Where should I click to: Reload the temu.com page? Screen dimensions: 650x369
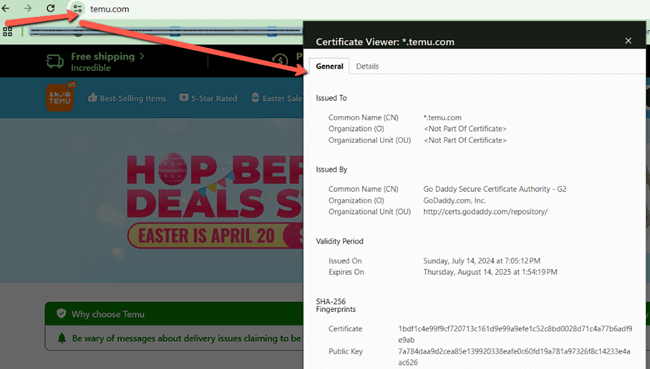point(51,8)
